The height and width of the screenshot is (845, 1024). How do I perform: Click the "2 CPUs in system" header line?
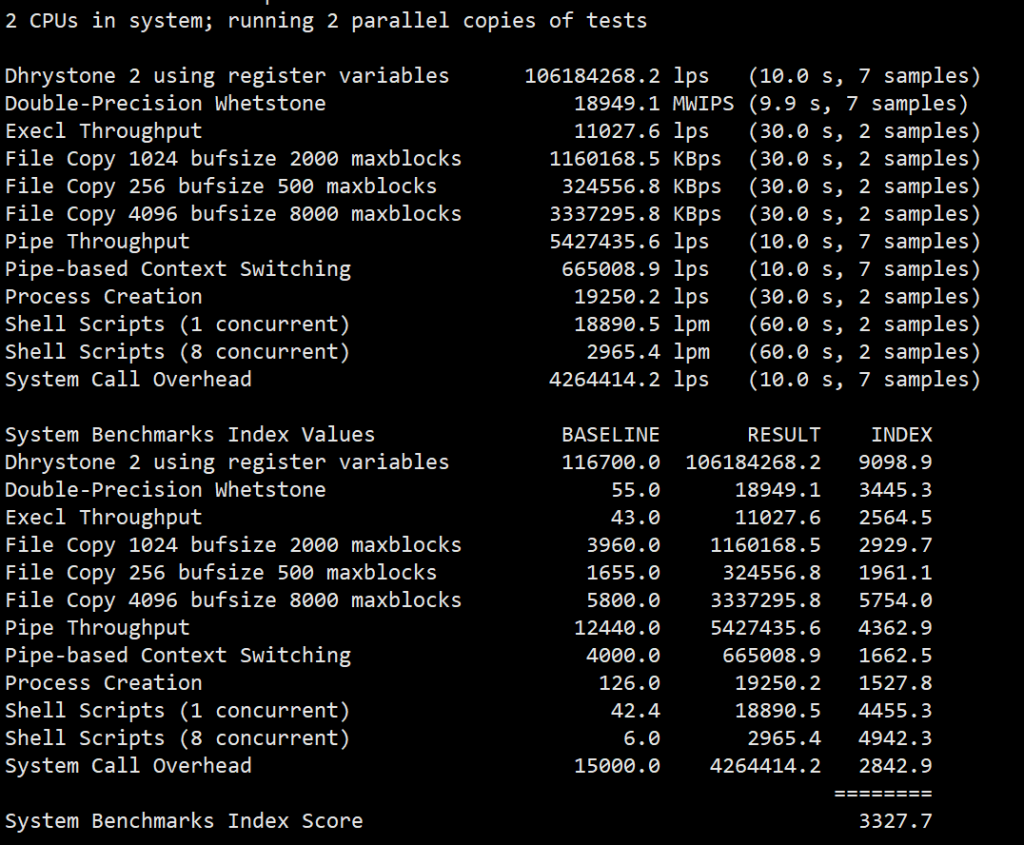click(x=326, y=21)
